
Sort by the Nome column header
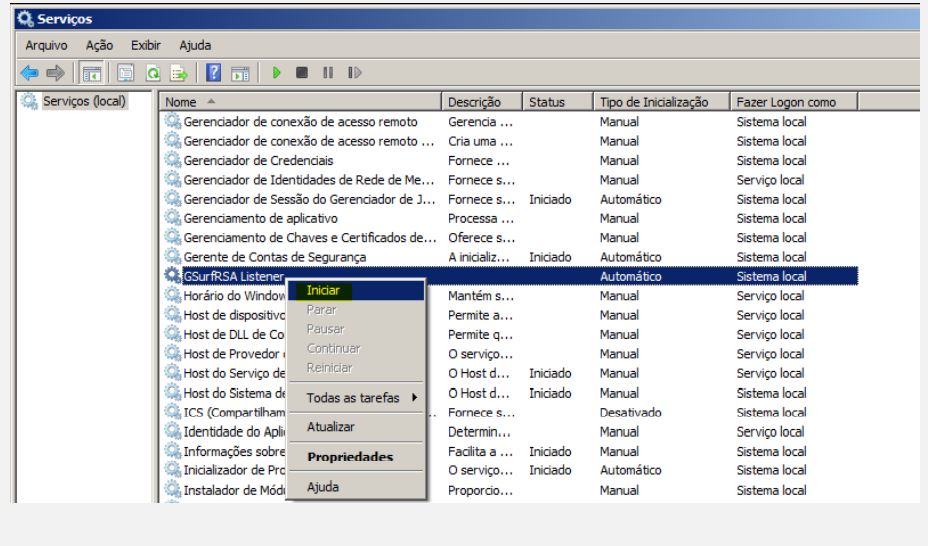pyautogui.click(x=300, y=102)
